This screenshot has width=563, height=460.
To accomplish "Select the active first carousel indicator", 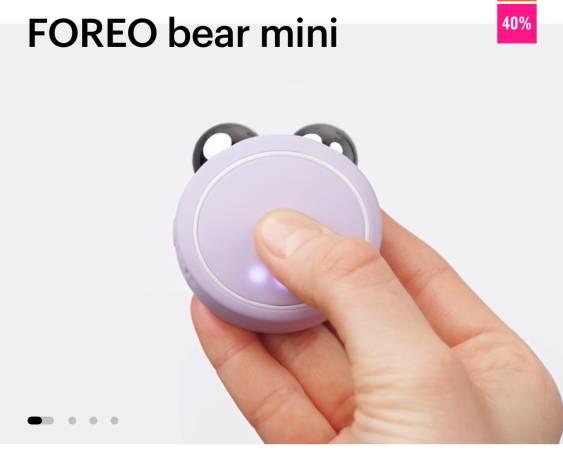I will (41, 420).
